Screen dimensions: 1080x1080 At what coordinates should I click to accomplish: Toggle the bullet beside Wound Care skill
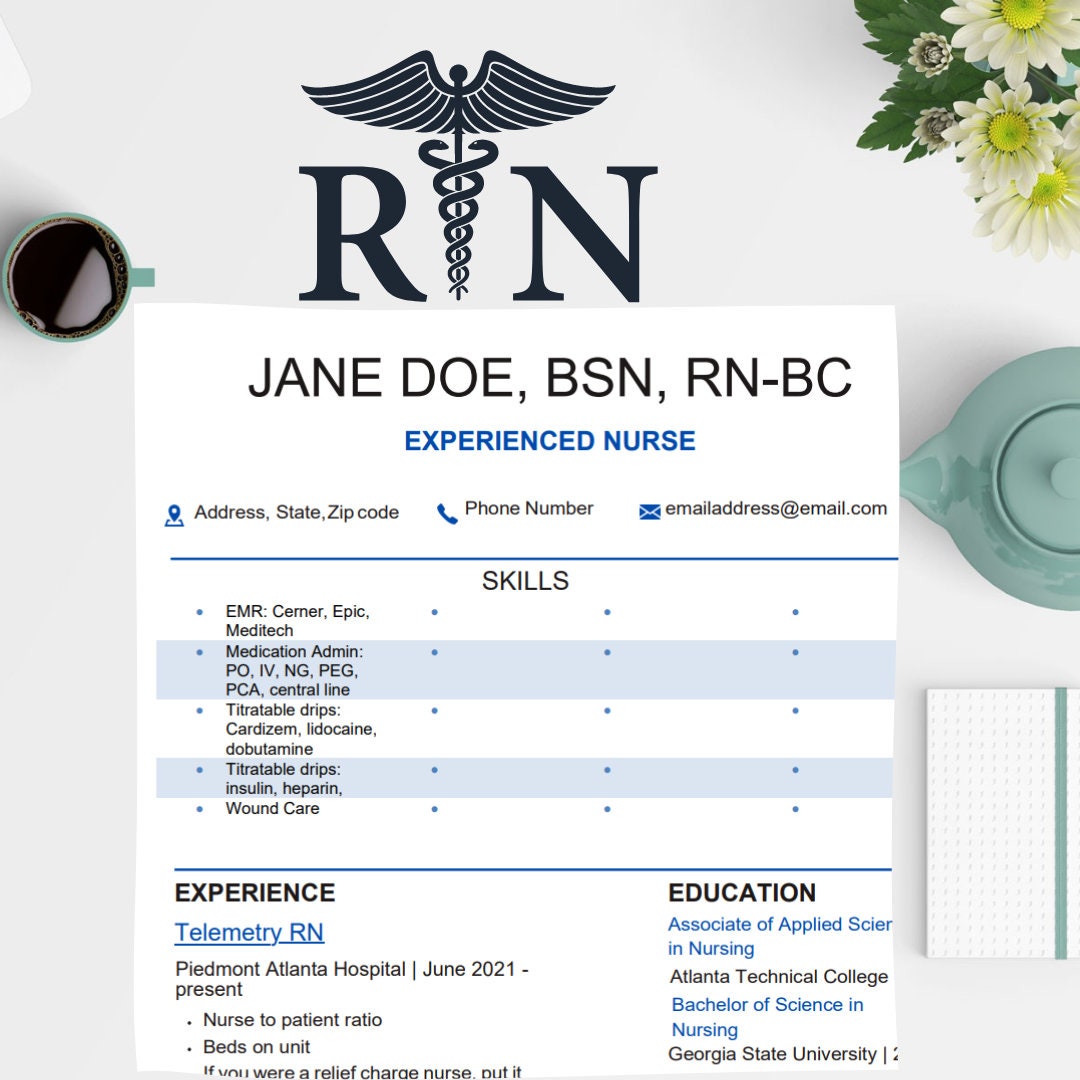click(x=200, y=808)
